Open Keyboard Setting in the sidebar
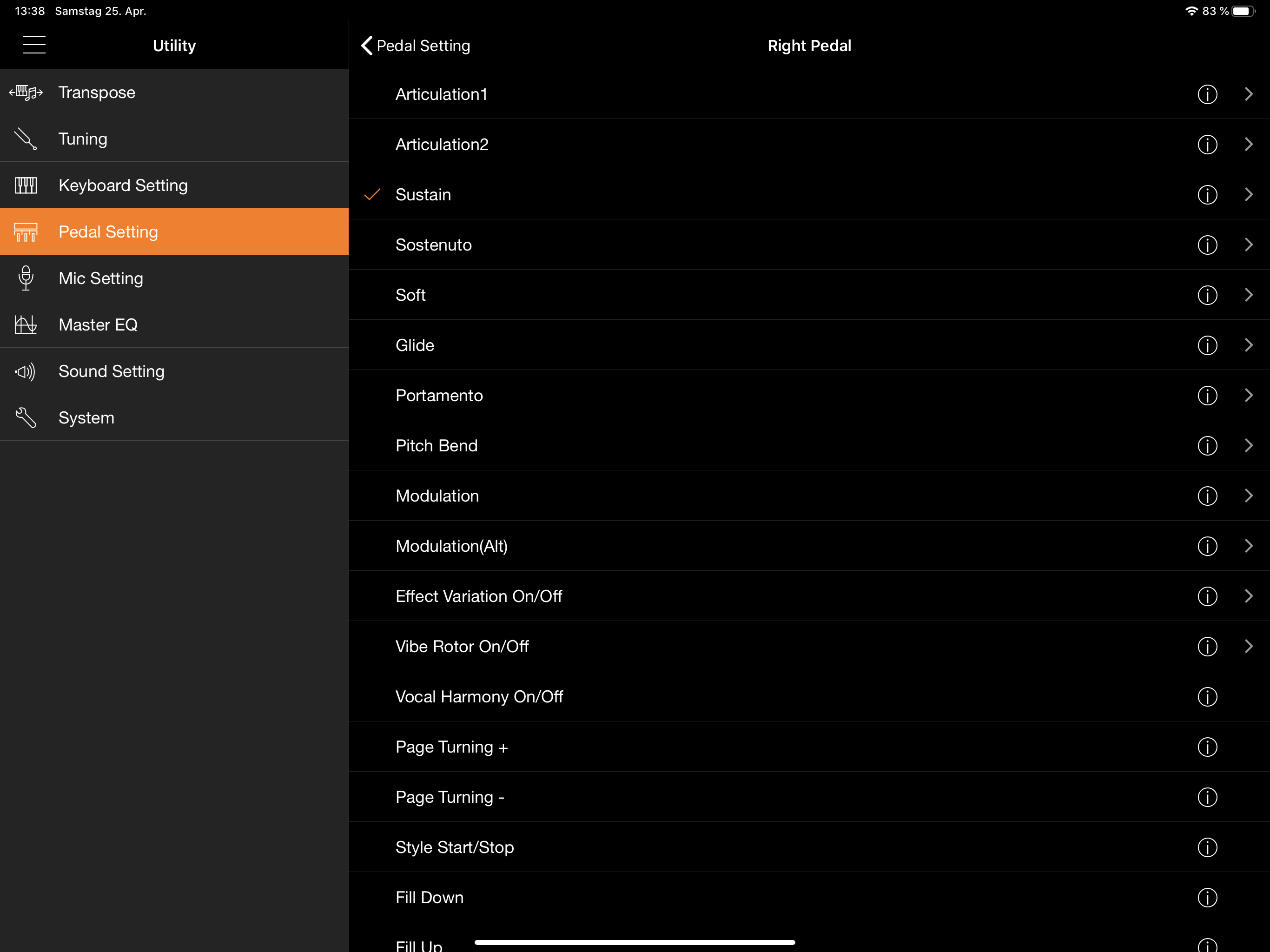This screenshot has width=1270, height=952. tap(123, 185)
